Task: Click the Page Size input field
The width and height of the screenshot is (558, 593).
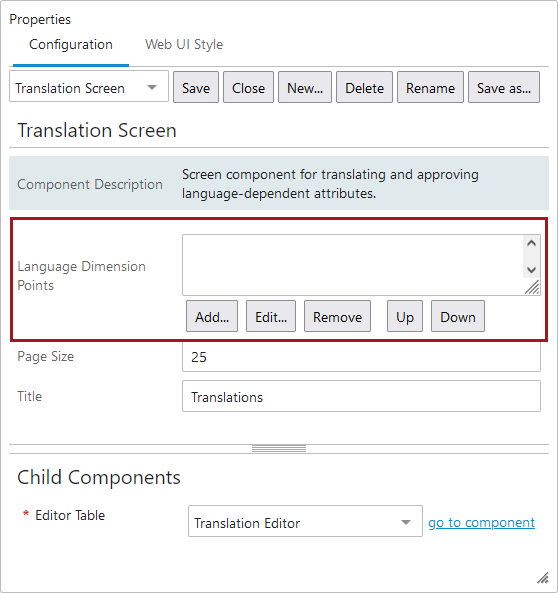Action: click(x=361, y=356)
